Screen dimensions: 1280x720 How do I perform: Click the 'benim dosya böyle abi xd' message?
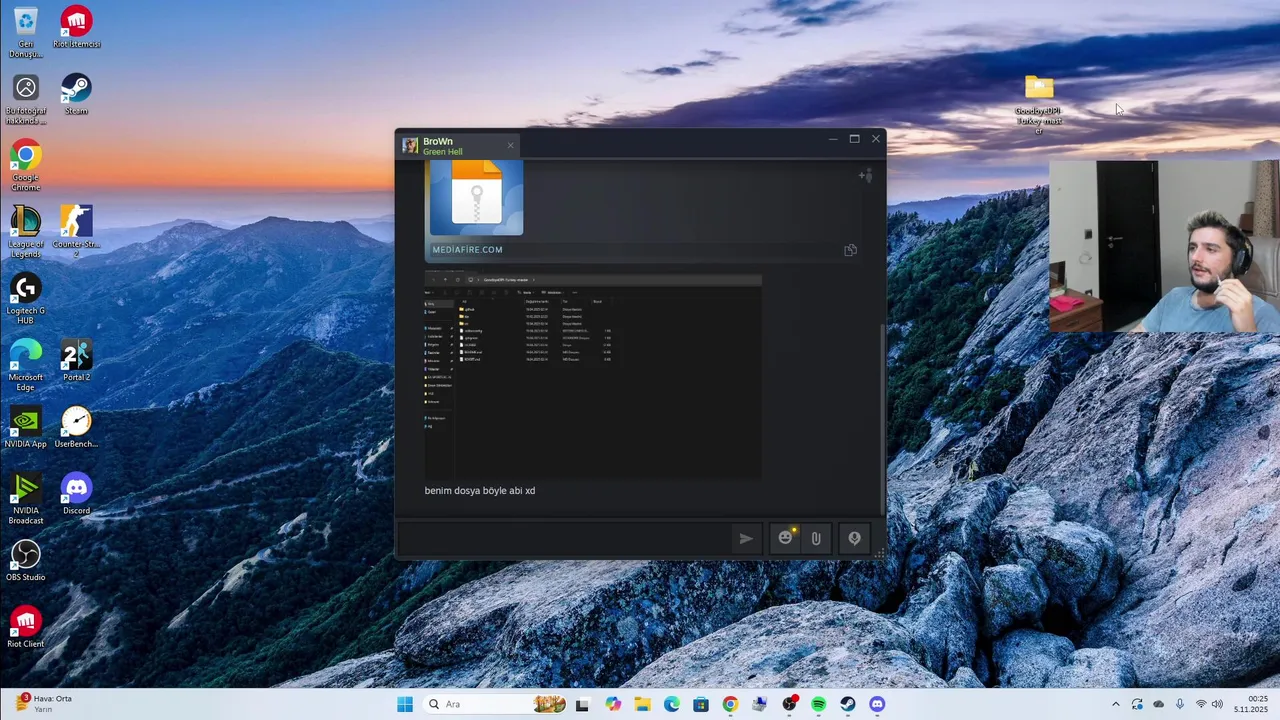click(480, 491)
